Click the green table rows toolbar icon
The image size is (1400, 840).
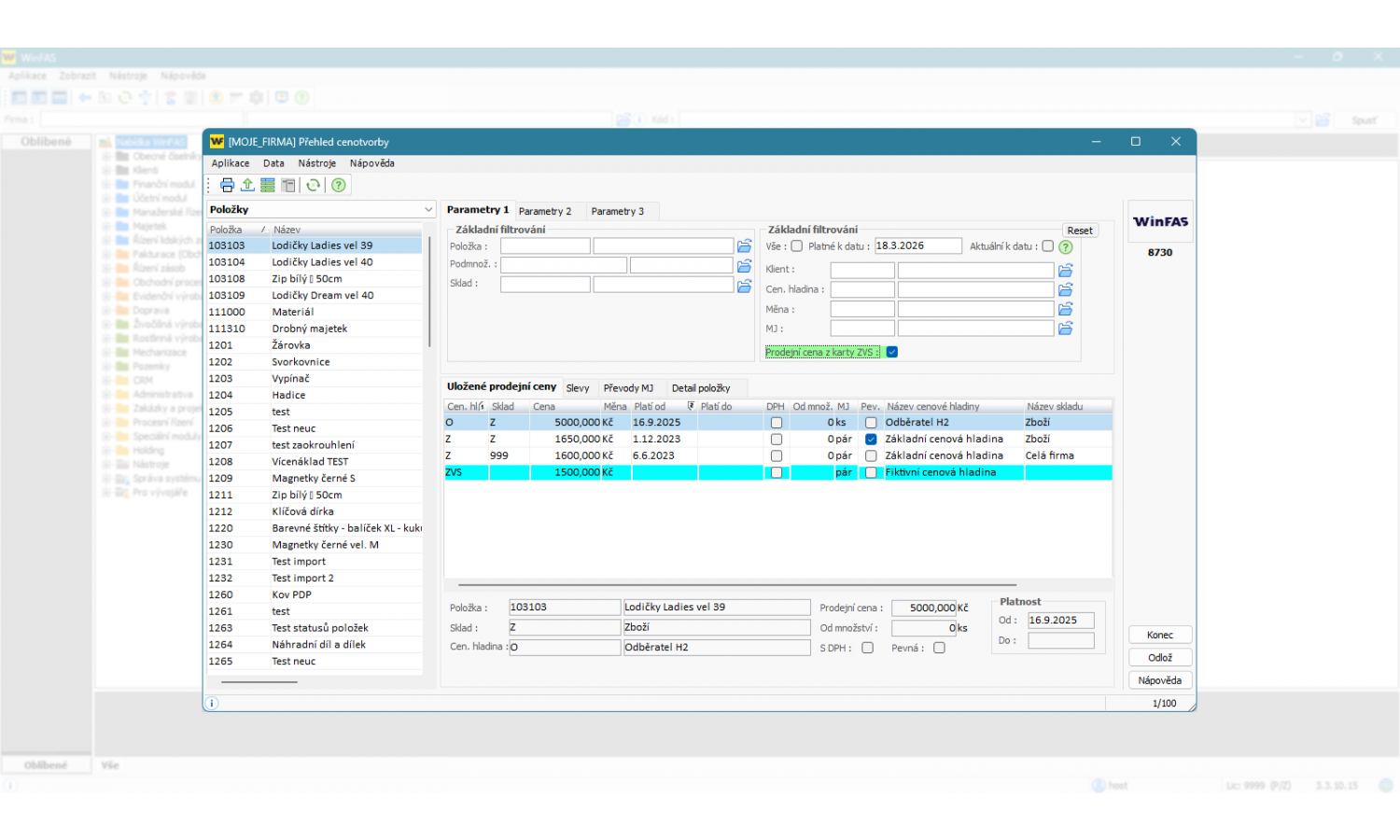(x=268, y=185)
